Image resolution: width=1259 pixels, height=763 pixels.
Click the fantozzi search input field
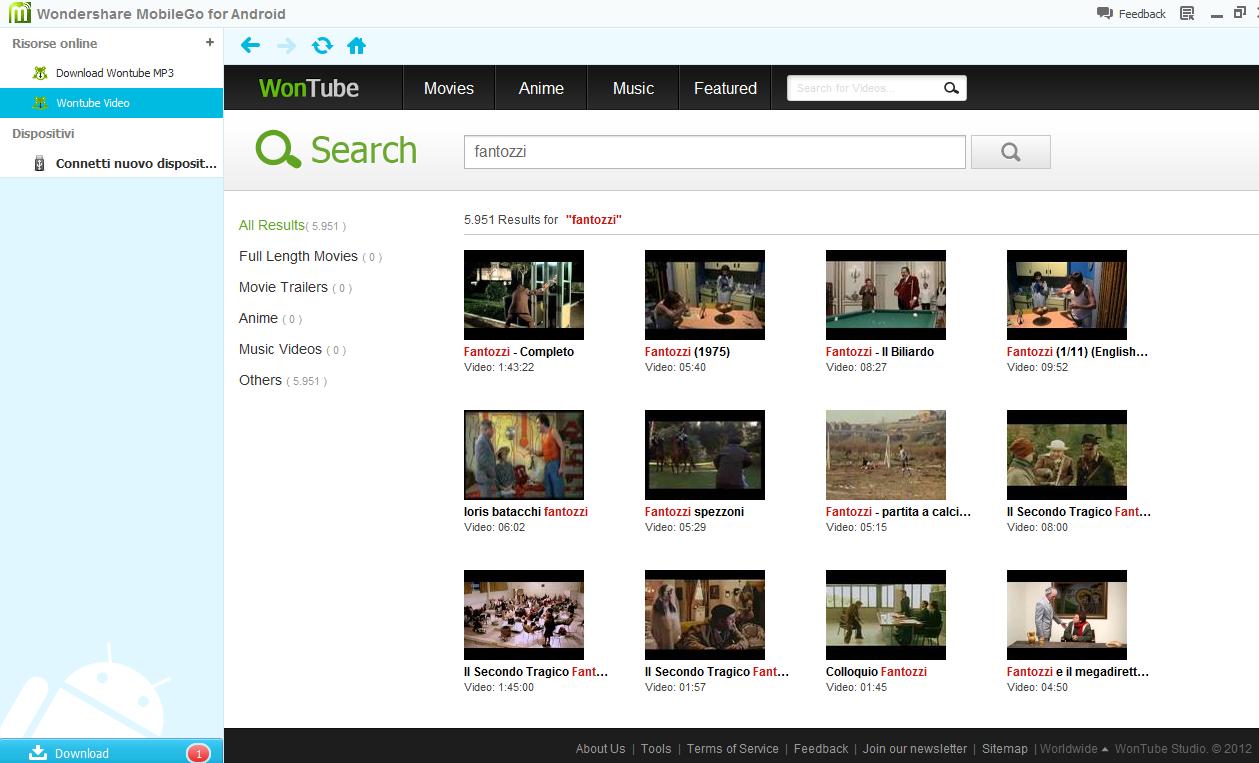point(714,152)
